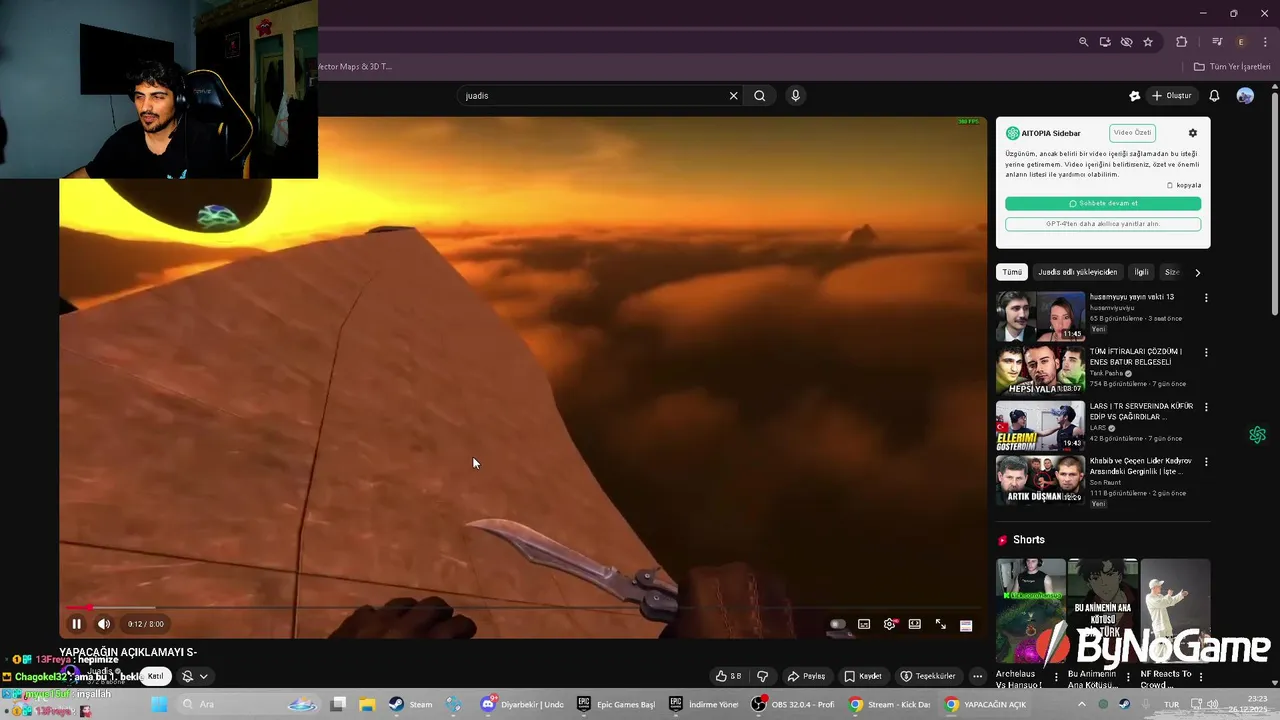Open options menu for the LARS video
Image resolution: width=1280 pixels, height=720 pixels.
[x=1206, y=407]
